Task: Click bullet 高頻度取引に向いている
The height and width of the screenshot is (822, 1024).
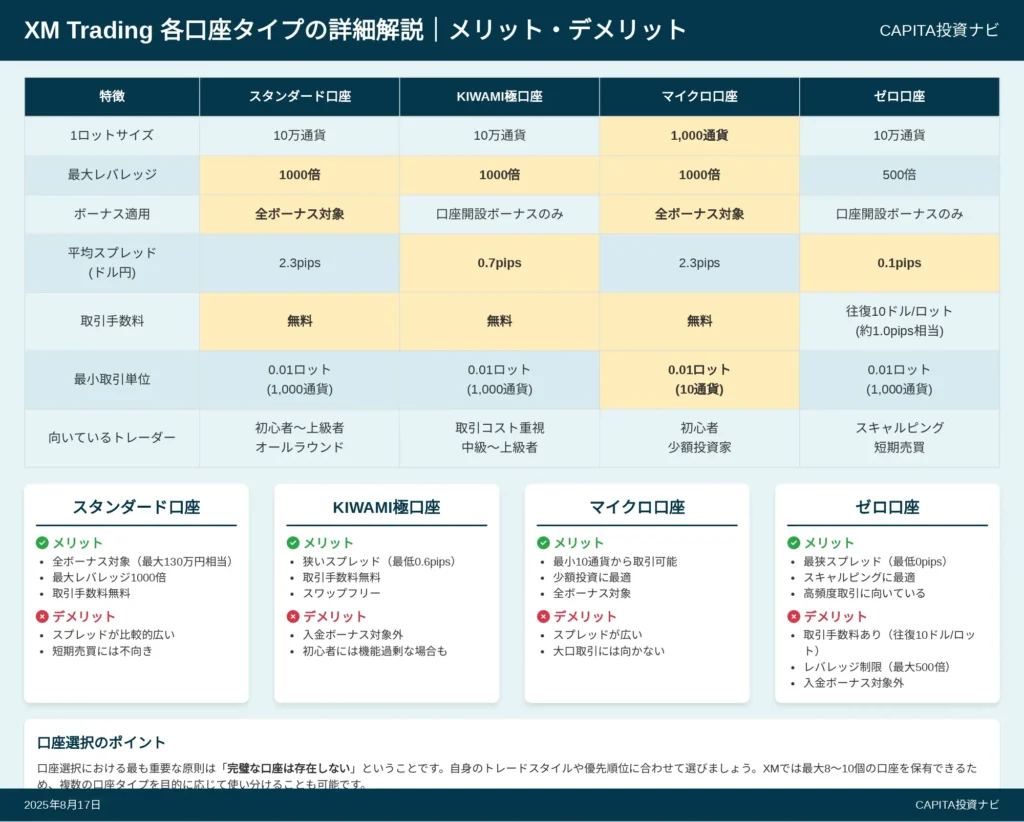Action: click(865, 593)
